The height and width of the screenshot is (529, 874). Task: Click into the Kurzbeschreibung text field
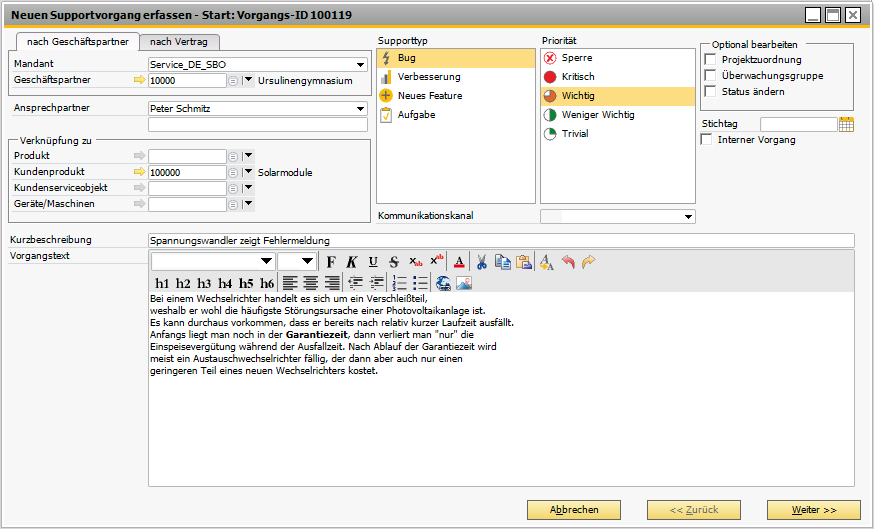tap(500, 240)
